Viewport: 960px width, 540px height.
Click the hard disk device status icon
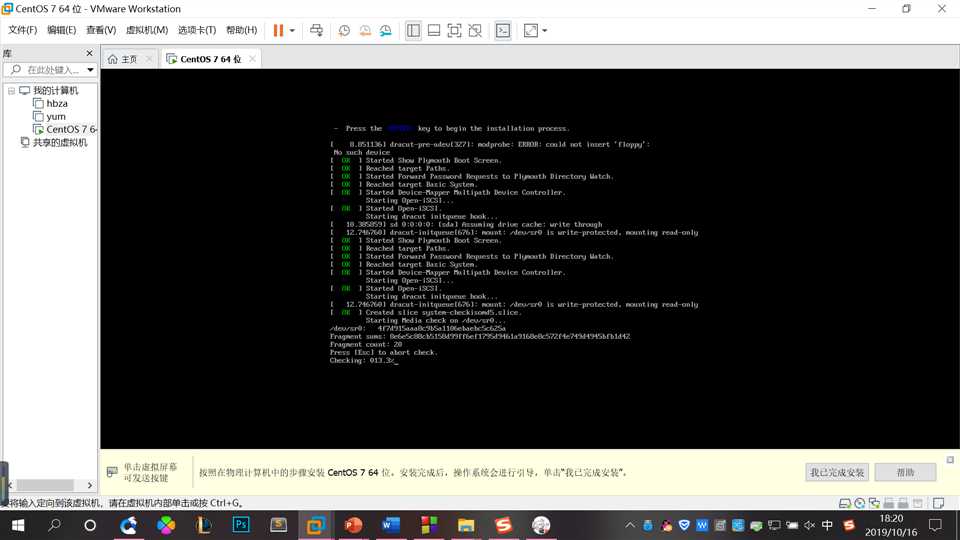[844, 503]
